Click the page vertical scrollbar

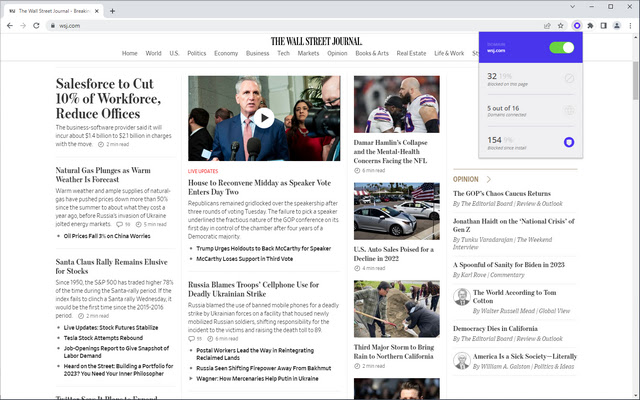(636, 80)
